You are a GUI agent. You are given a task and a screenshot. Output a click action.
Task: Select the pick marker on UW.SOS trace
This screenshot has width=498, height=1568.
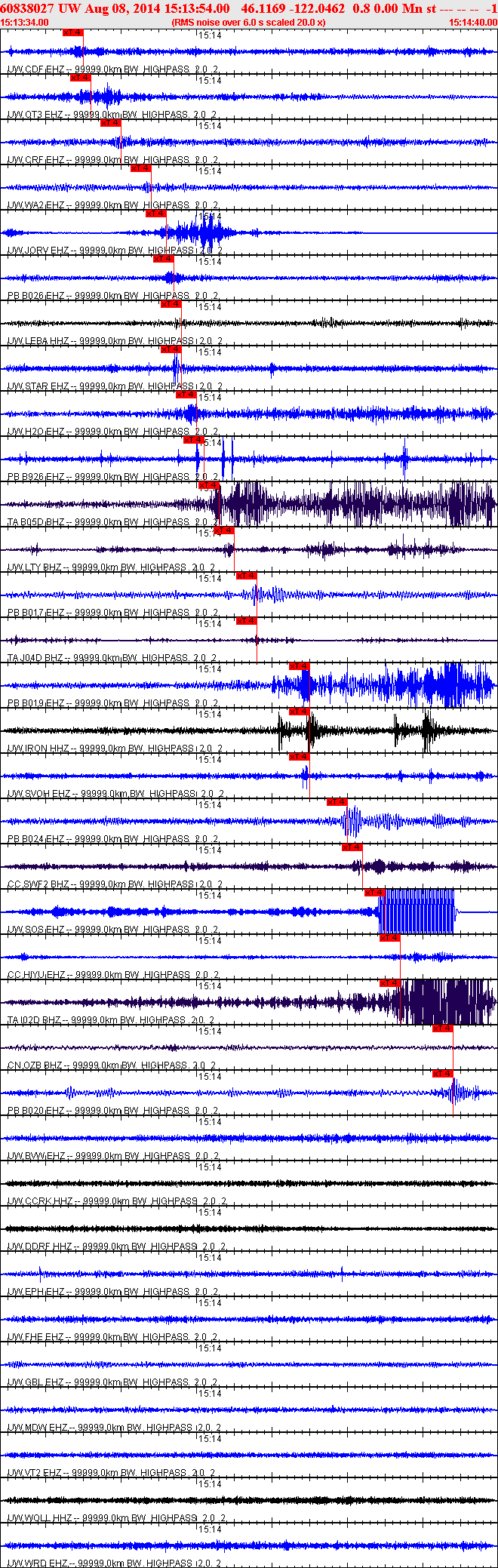coord(375,893)
